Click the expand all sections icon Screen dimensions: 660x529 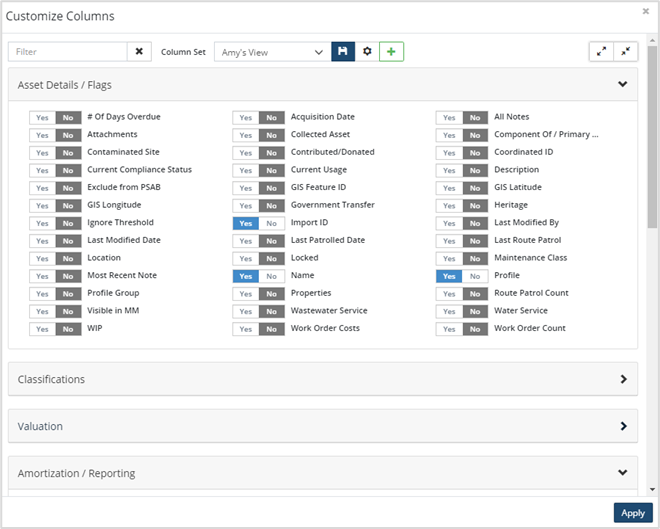601,51
